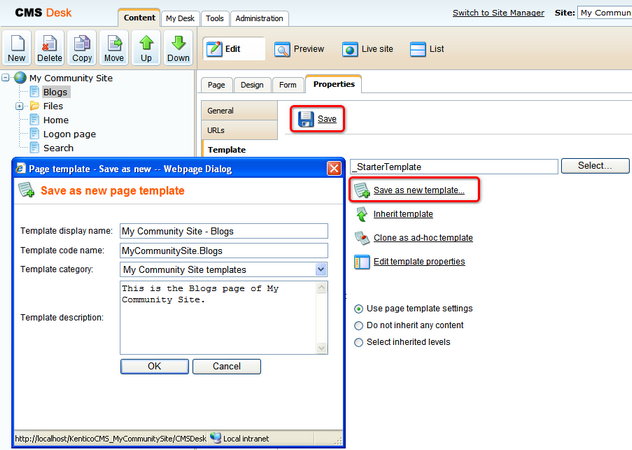Screen dimensions: 632x450
Task: Click the Blogs page icon in tree
Action: click(35, 92)
